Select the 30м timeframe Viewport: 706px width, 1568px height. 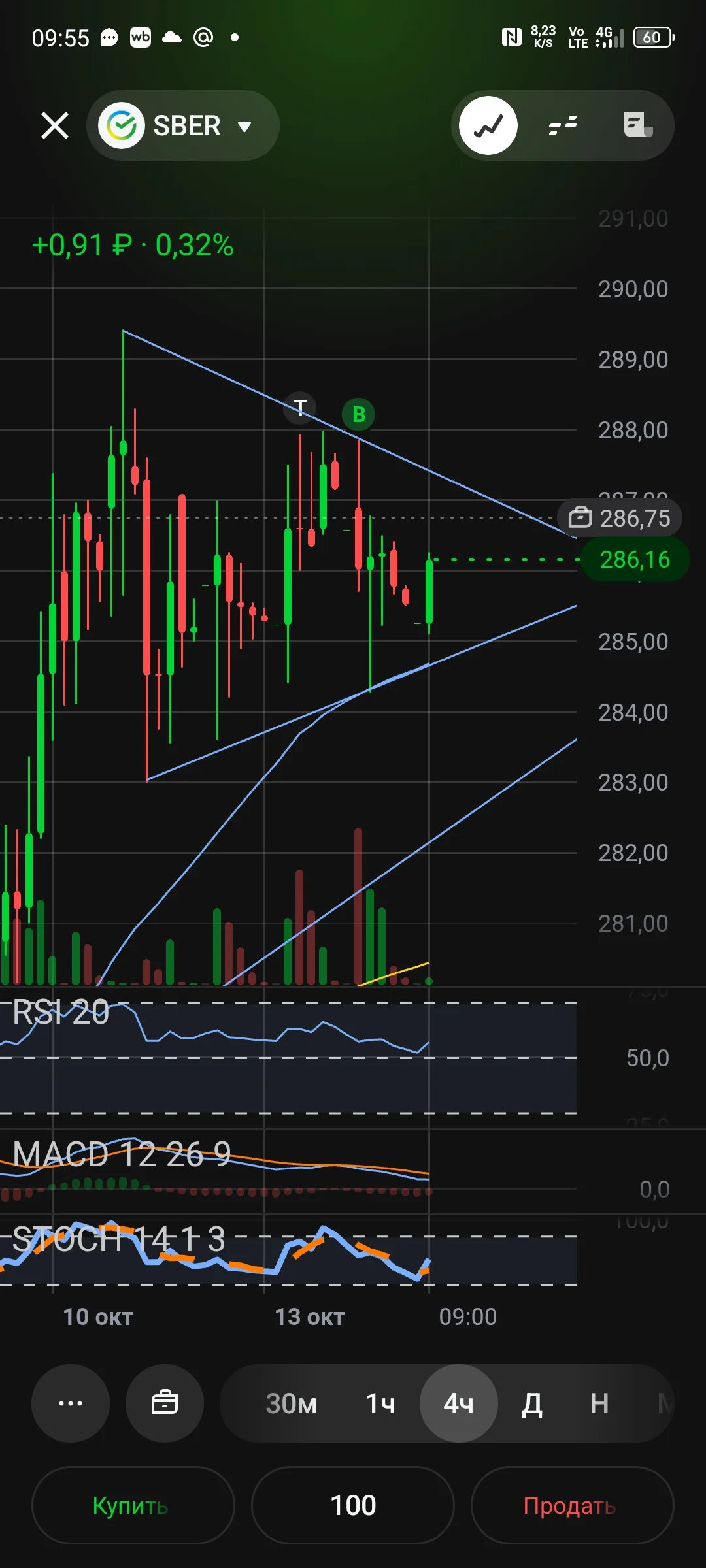pos(291,1403)
